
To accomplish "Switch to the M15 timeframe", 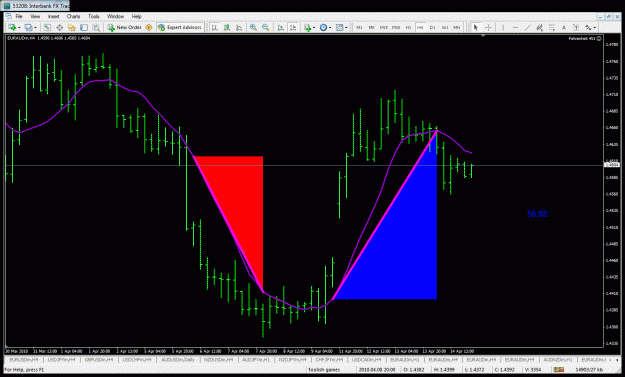I will (383, 27).
